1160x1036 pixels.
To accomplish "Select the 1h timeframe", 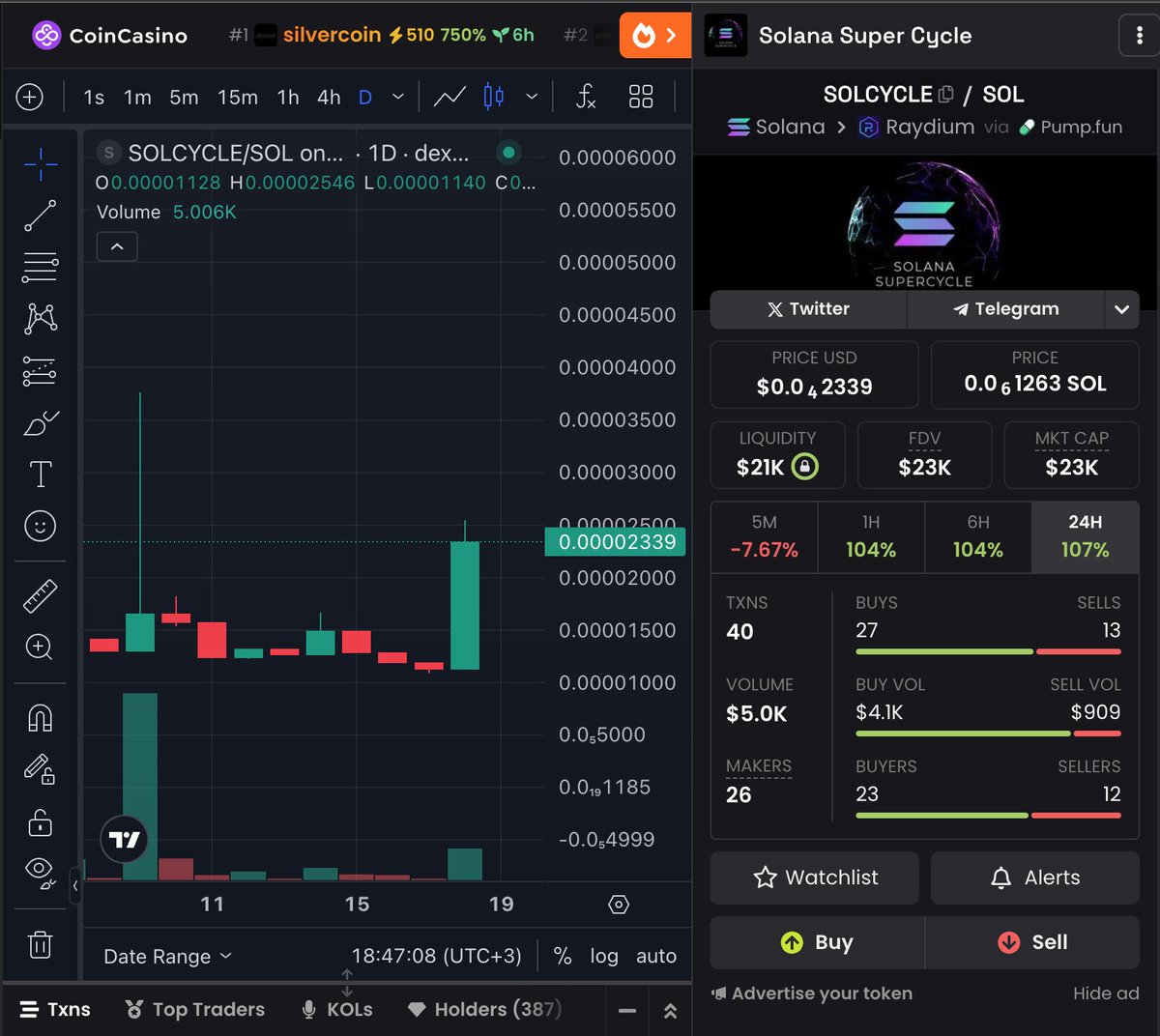I will 288,98.
